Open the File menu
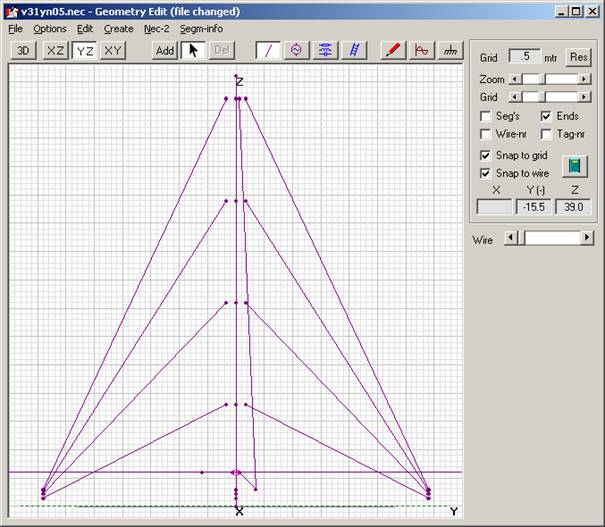Viewport: 605px width, 527px height. point(15,29)
